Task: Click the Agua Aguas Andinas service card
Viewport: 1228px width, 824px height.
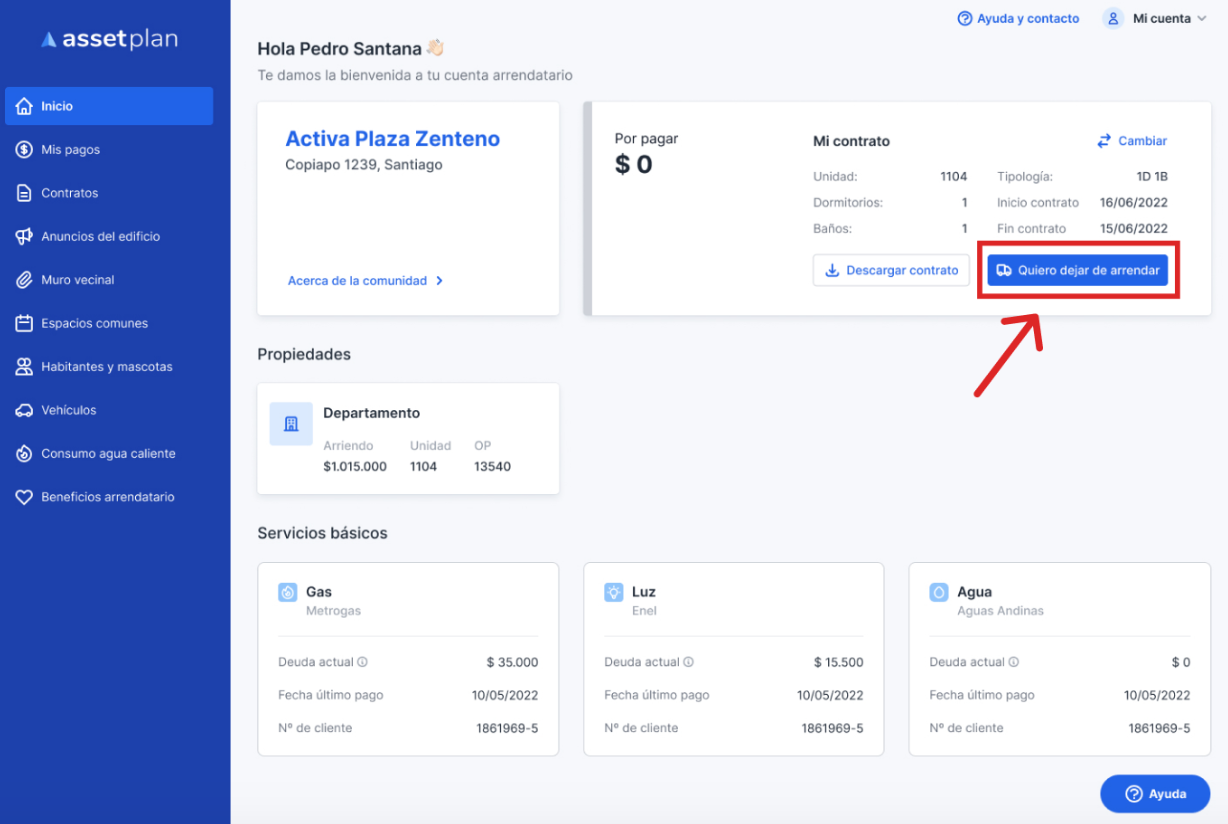Action: point(1059,659)
